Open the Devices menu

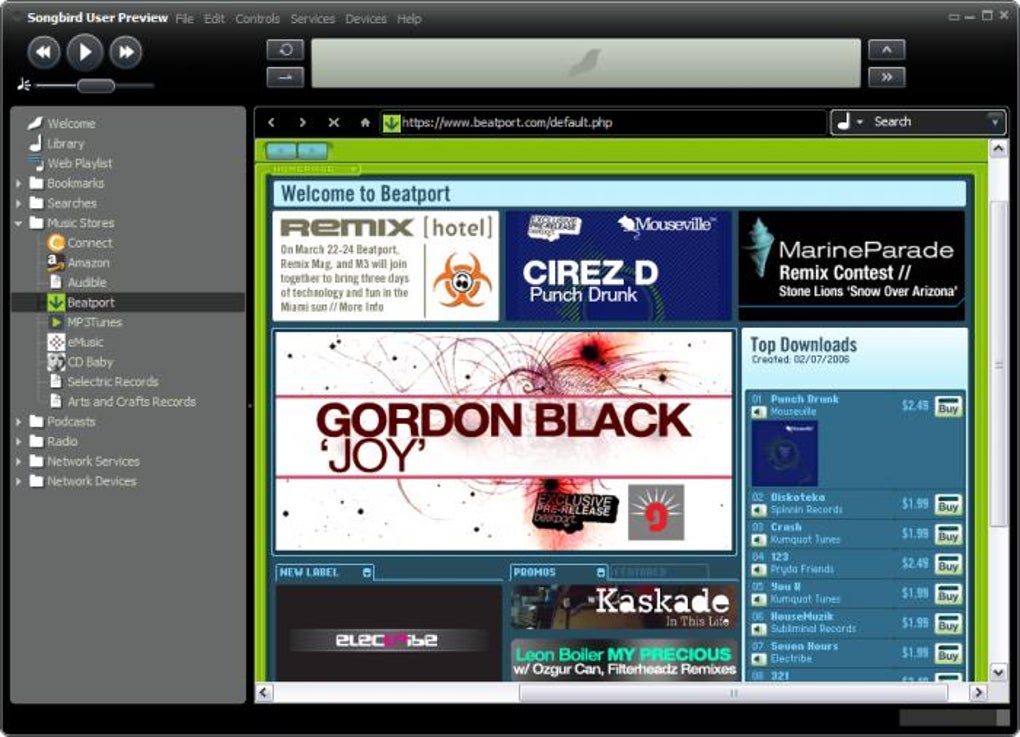(x=366, y=19)
